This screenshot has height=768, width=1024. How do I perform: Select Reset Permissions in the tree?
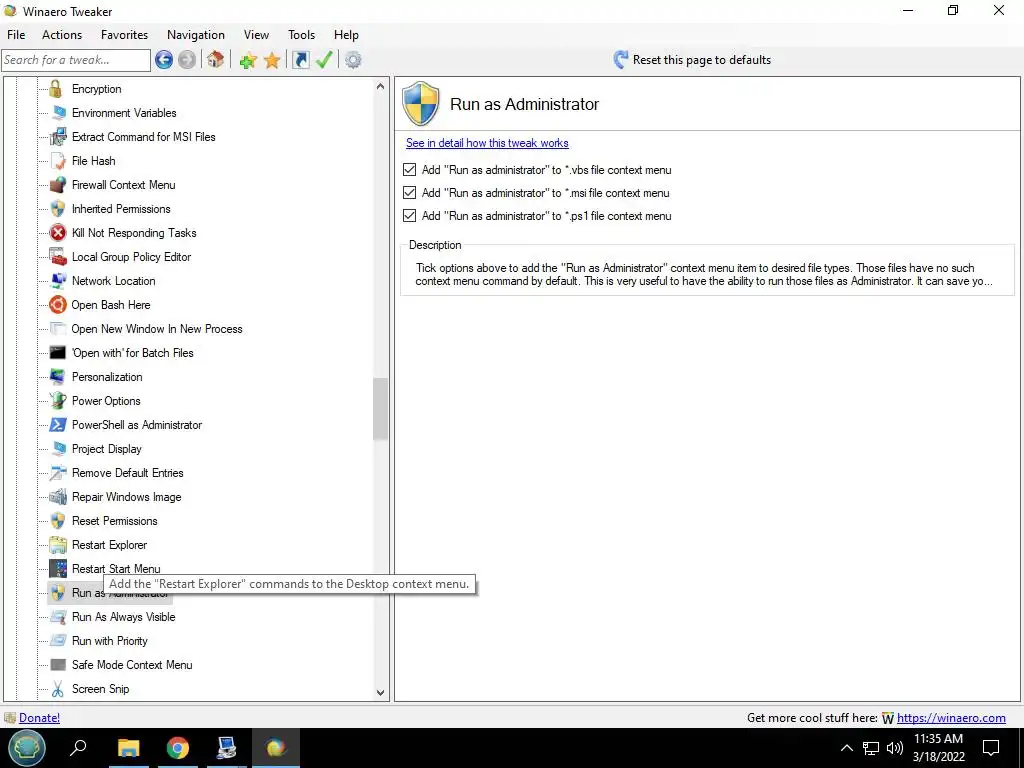[114, 521]
